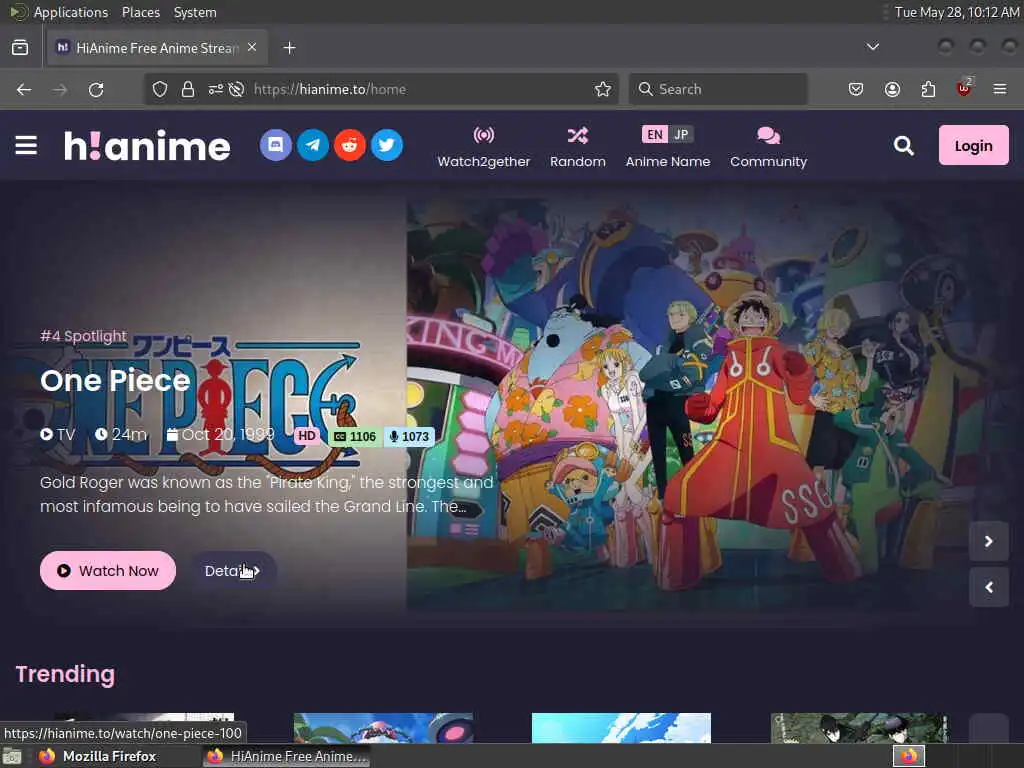Screen dimensions: 1024x768
Task: Open the Pocket save icon
Action: click(856, 89)
